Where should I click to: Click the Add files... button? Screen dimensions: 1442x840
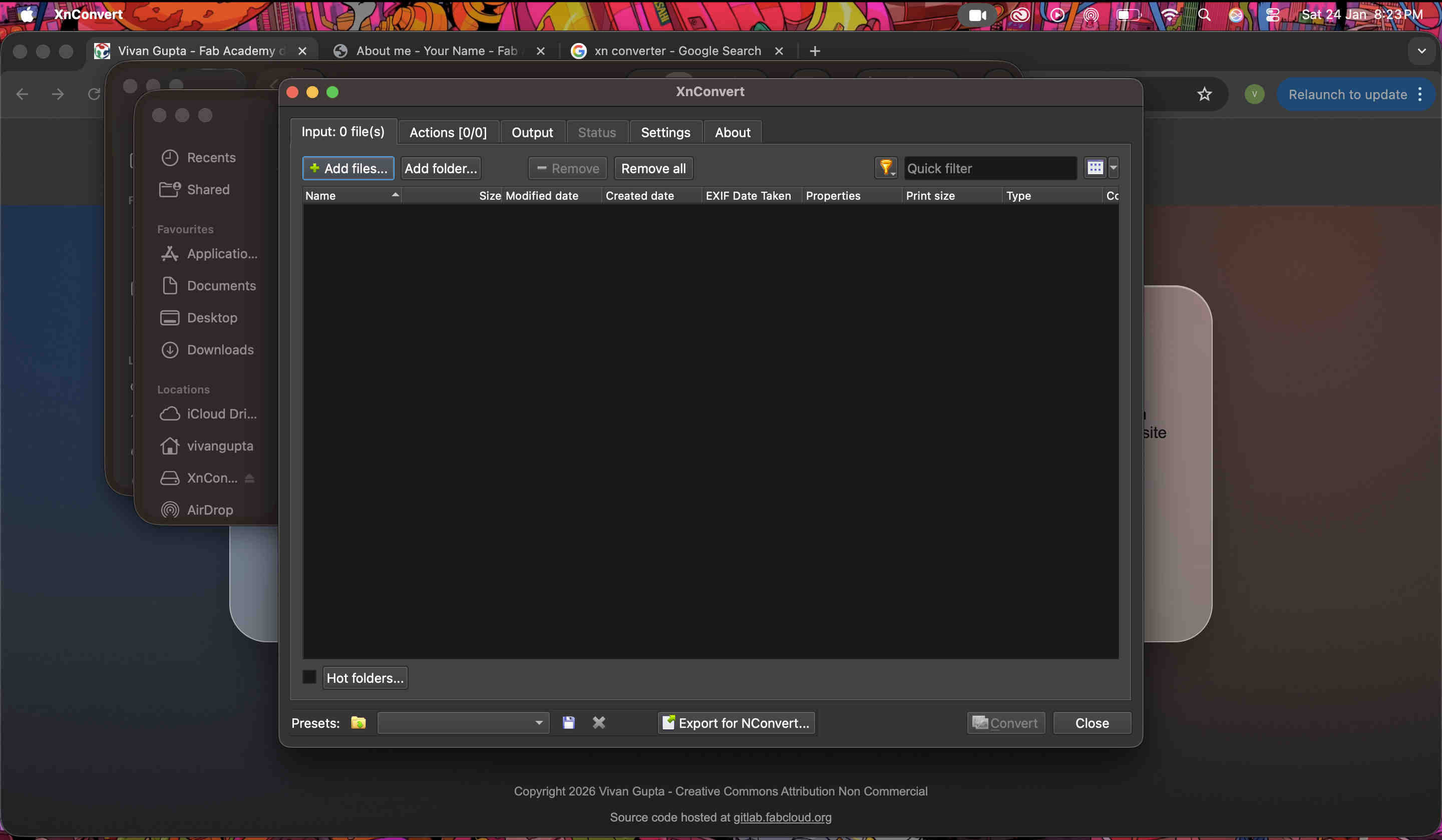point(348,168)
